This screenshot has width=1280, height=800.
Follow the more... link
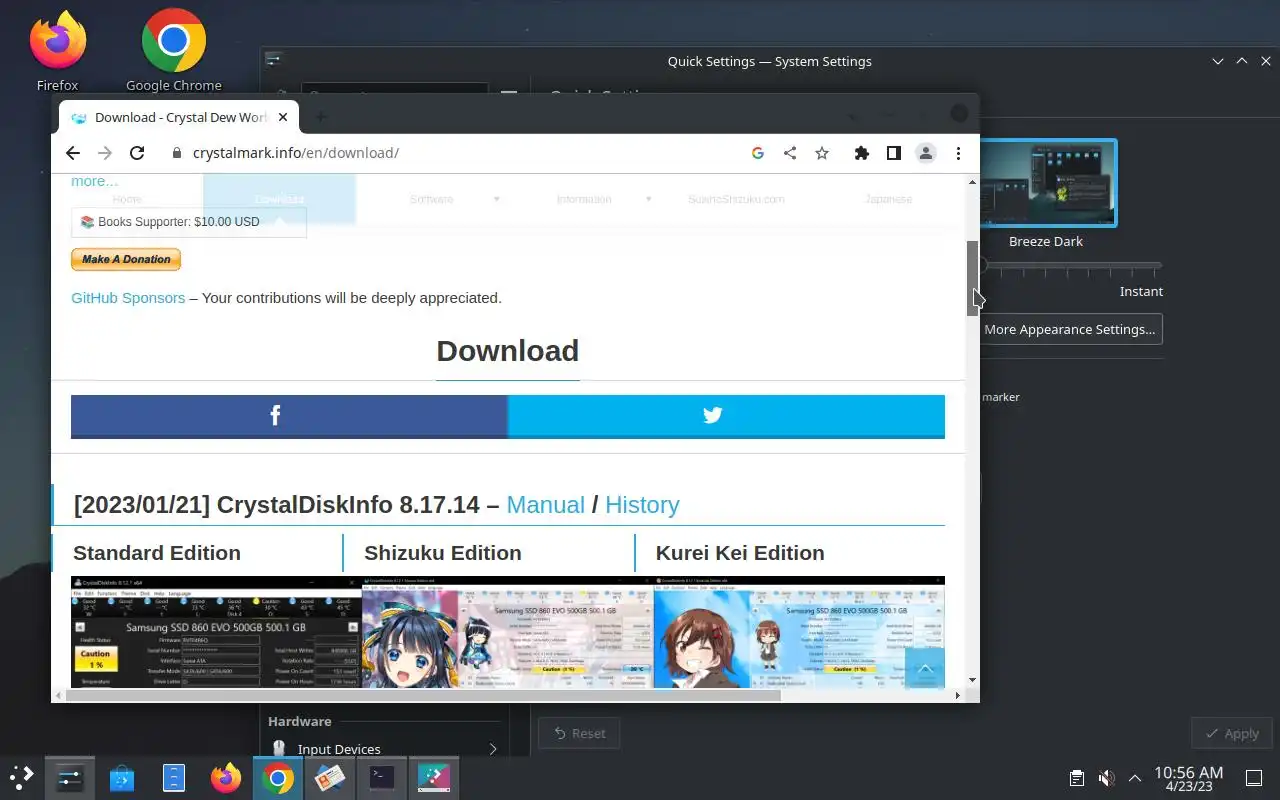[x=94, y=181]
